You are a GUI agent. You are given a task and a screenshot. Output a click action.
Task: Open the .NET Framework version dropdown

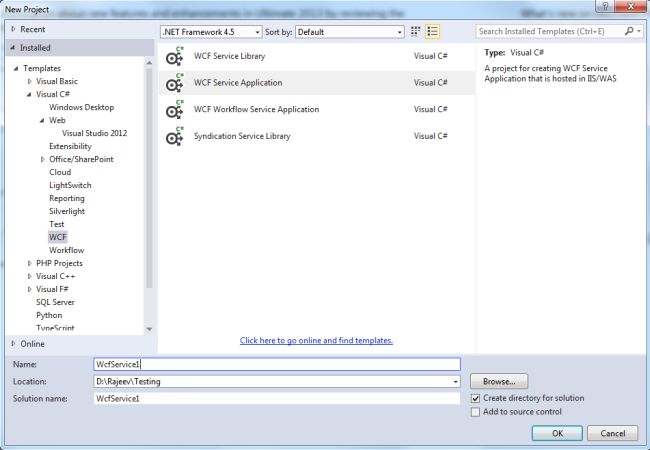tap(211, 32)
